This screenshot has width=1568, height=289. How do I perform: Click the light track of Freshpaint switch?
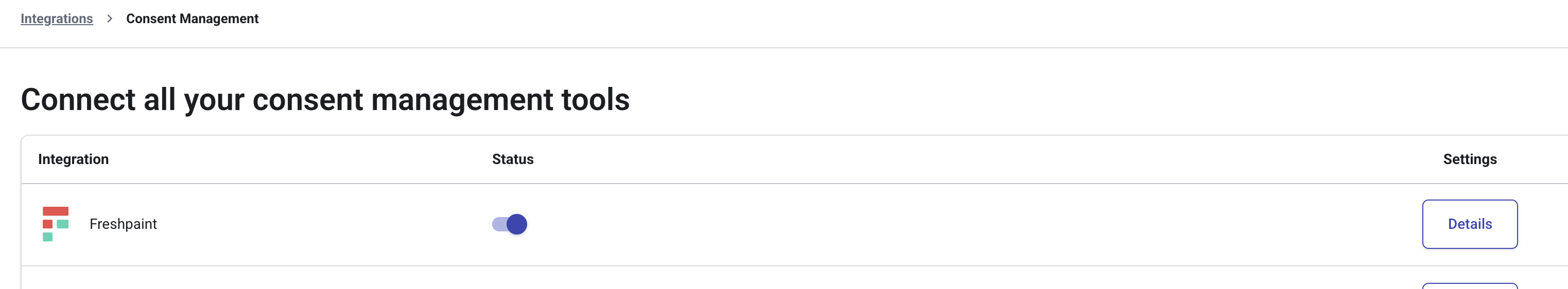pos(498,224)
